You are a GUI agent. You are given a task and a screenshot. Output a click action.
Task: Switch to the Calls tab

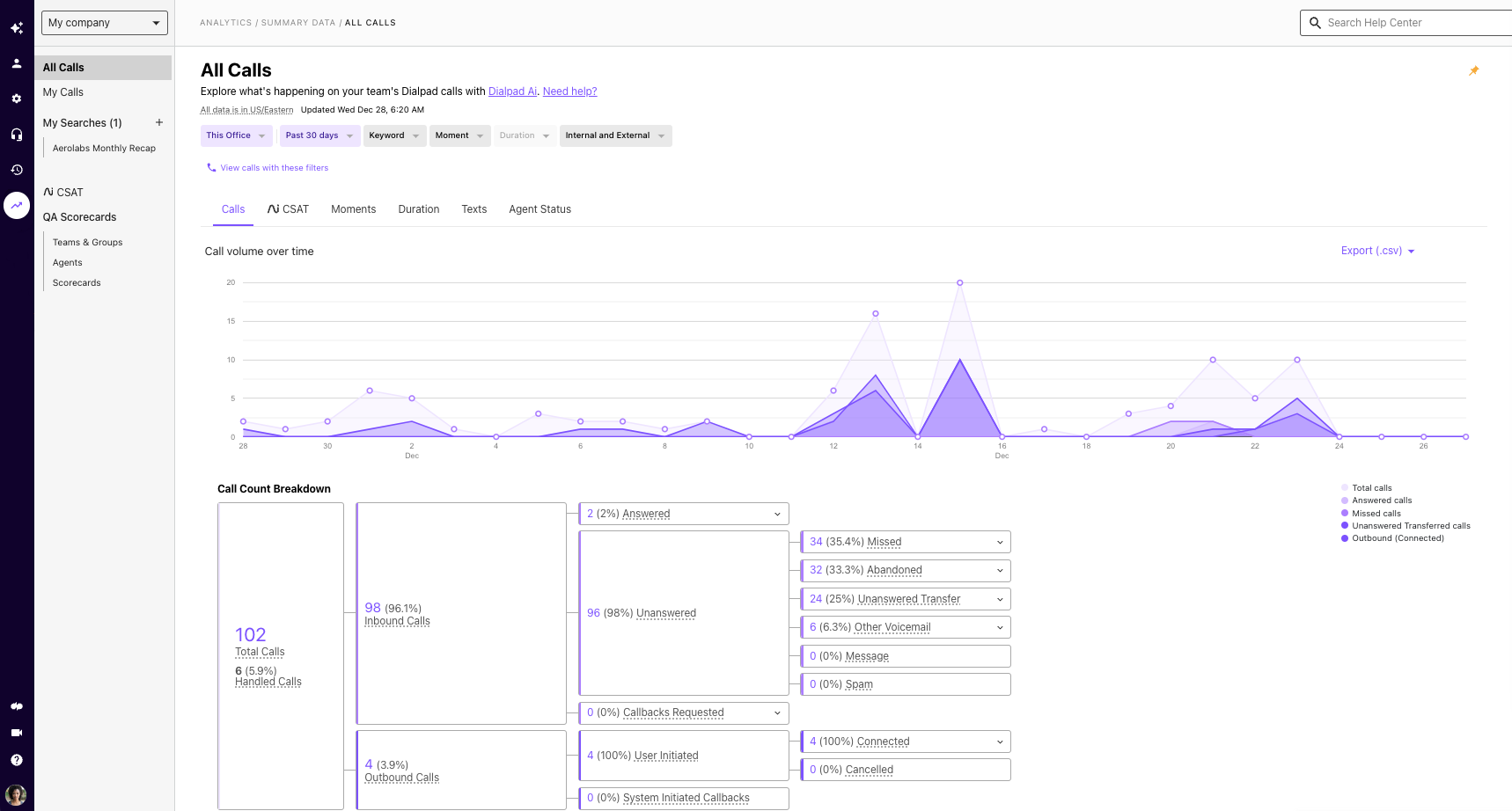point(233,209)
